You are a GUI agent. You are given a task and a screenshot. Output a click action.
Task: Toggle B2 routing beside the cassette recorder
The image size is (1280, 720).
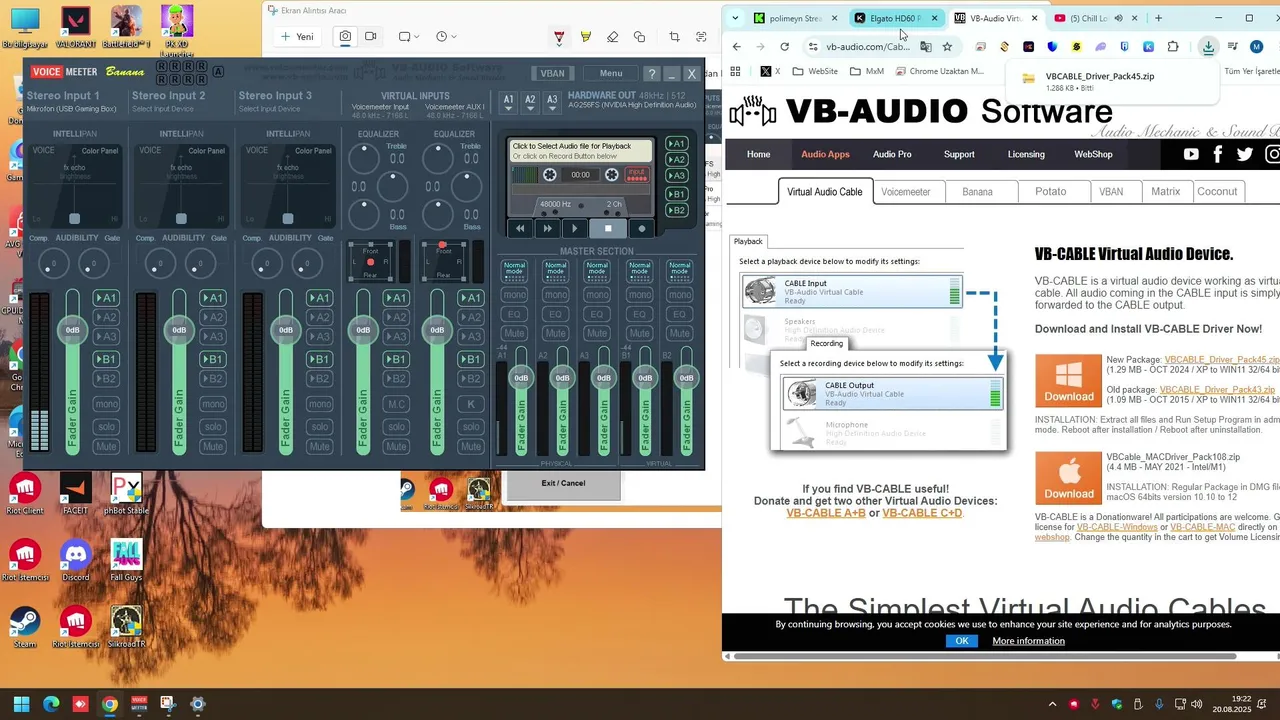click(677, 210)
